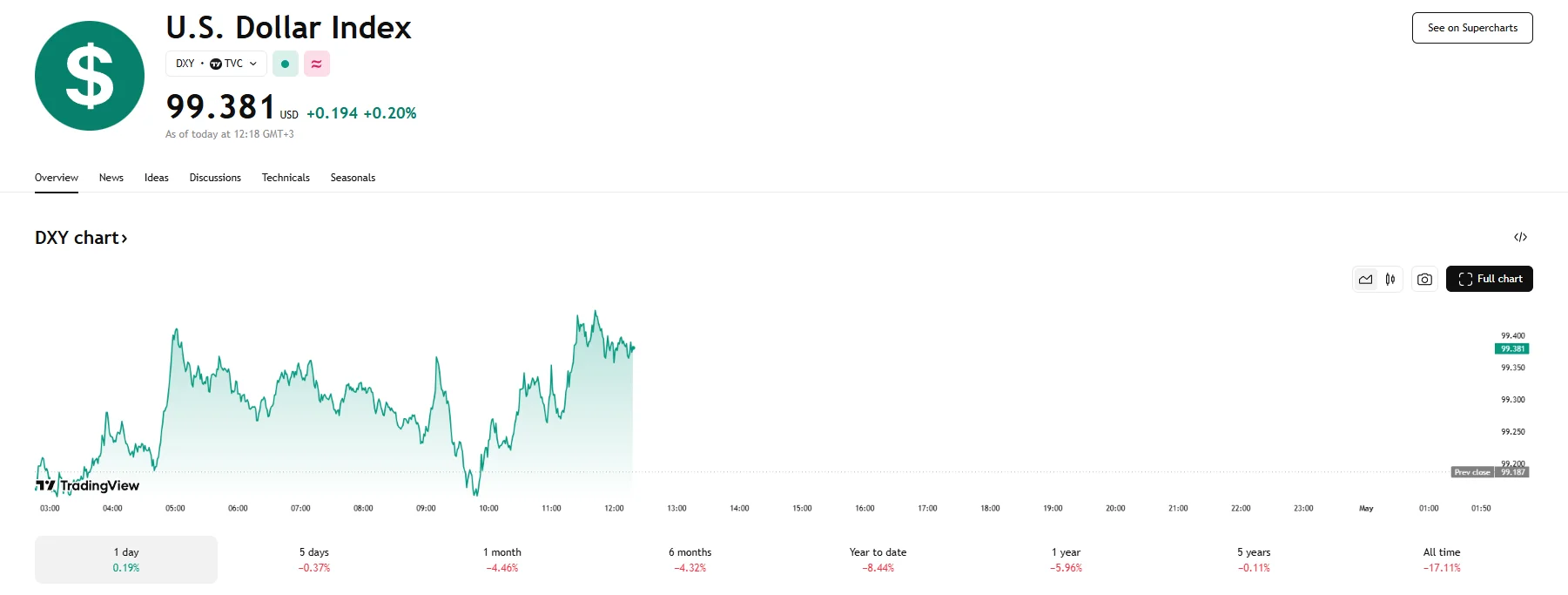Open the News tab
1568x595 pixels.
(x=111, y=178)
